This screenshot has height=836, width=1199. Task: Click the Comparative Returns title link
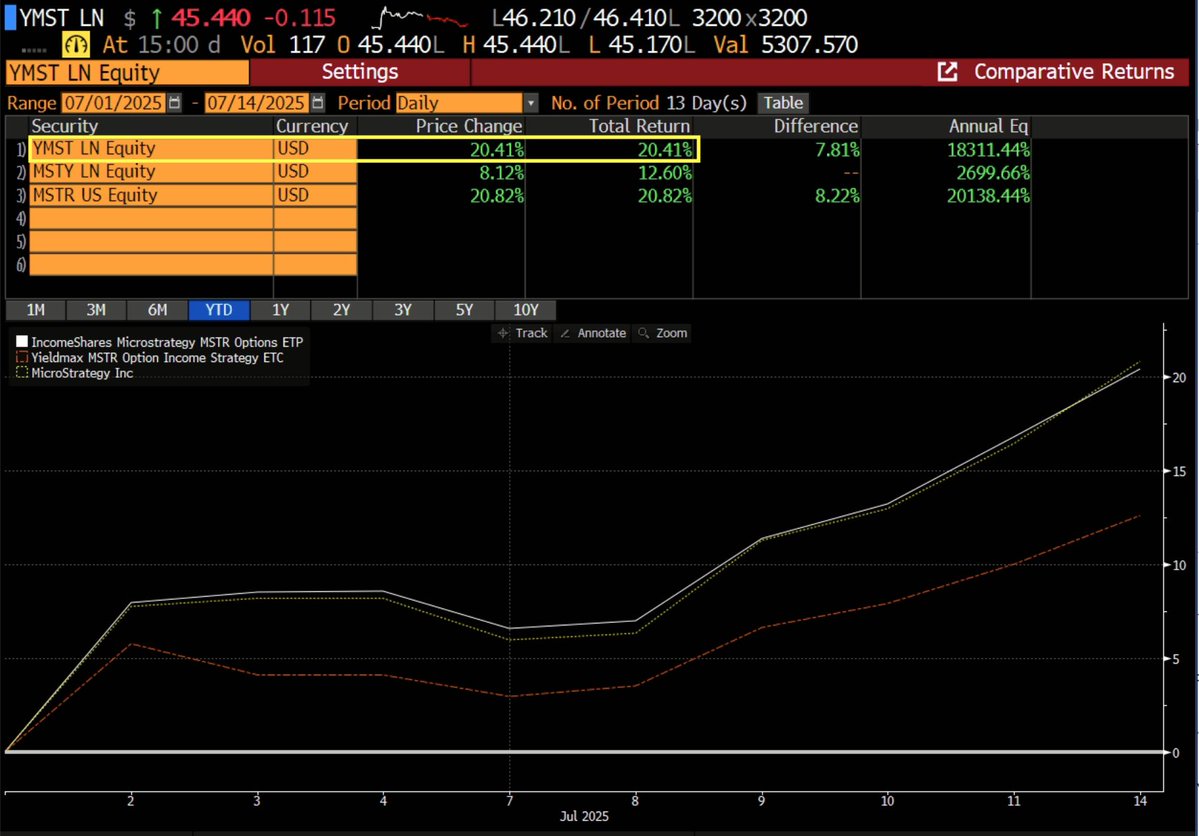tap(1074, 72)
